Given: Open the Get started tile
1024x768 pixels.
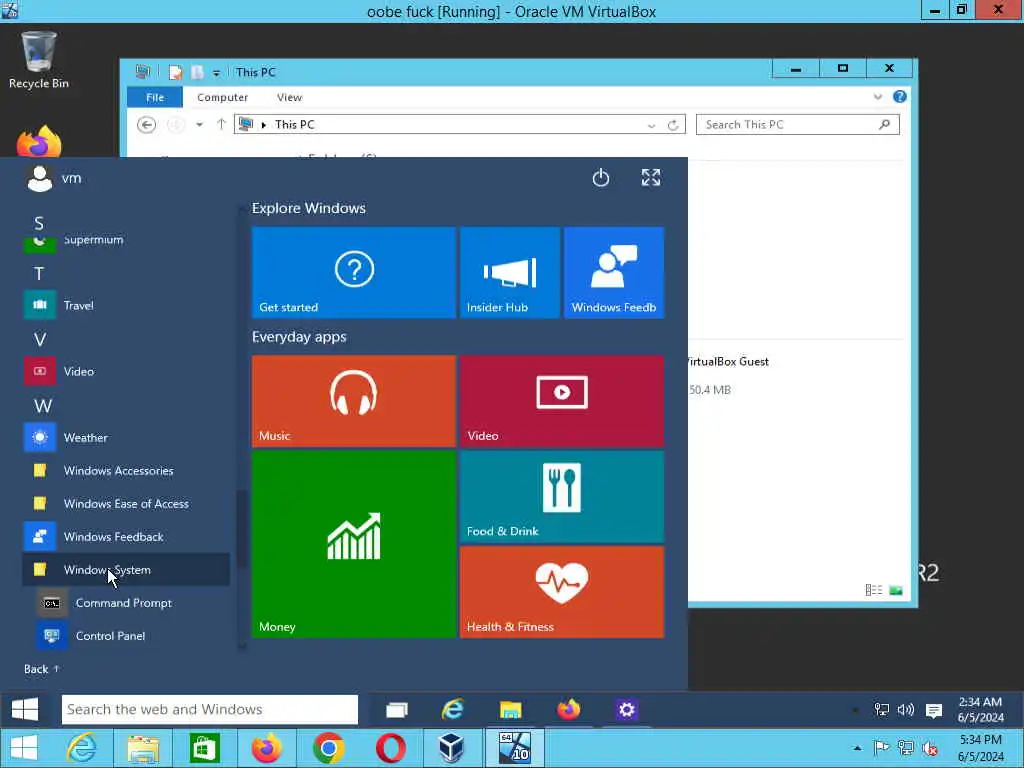Looking at the screenshot, I should tap(353, 272).
